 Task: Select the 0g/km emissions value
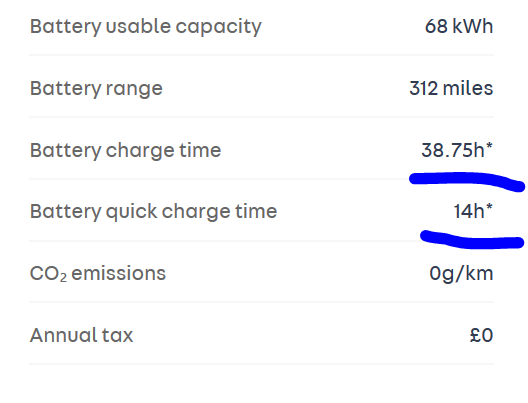(x=461, y=273)
